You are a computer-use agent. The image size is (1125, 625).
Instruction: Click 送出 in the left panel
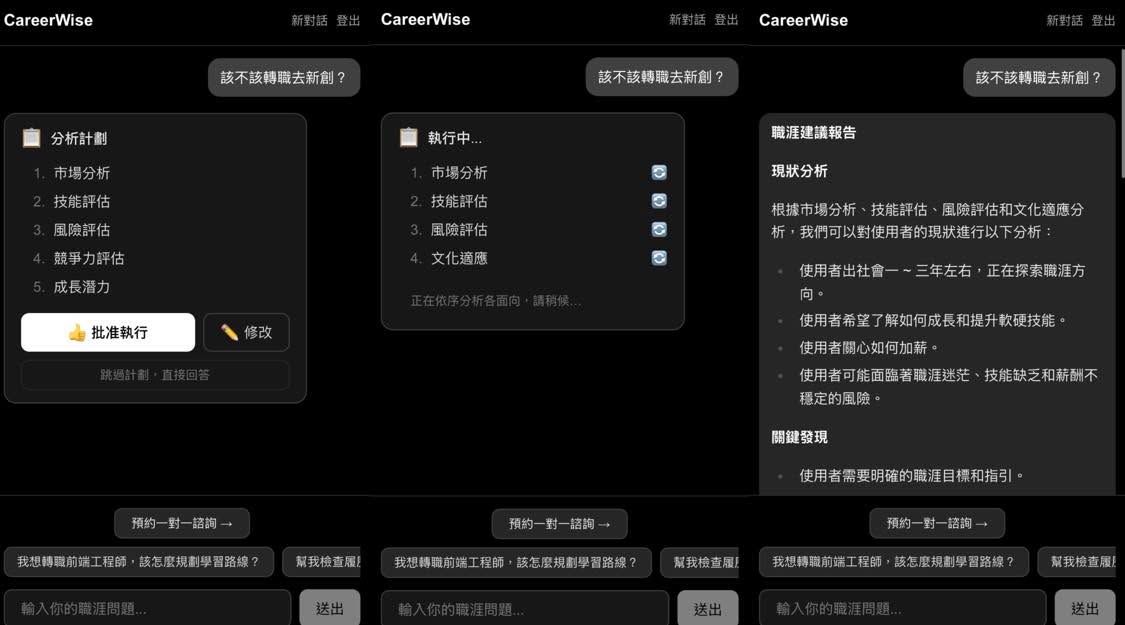330,608
